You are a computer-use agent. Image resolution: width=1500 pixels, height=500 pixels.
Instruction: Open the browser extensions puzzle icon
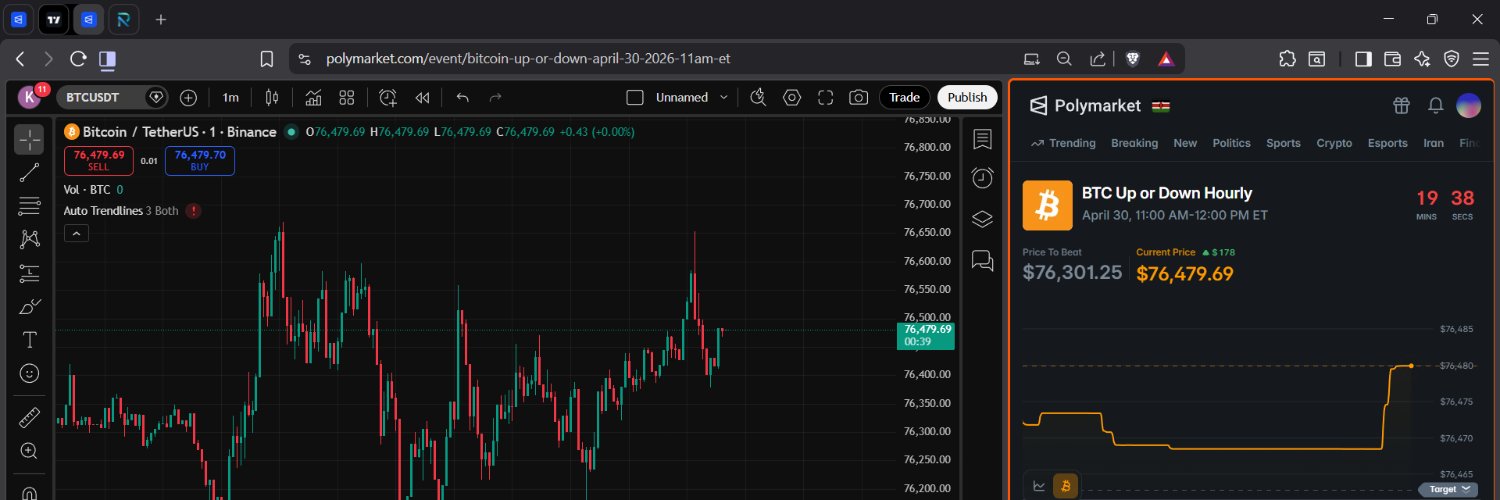click(1287, 59)
